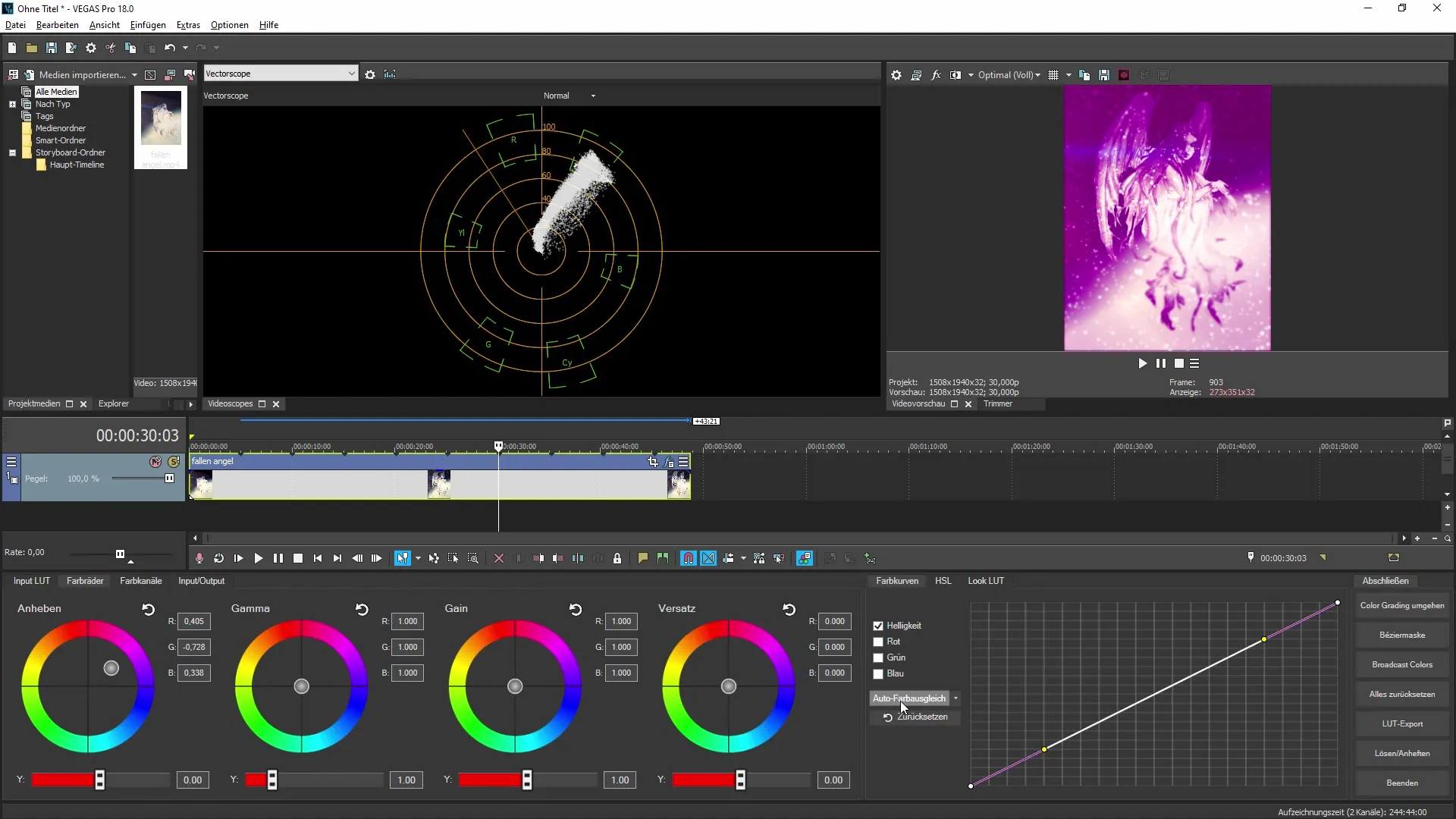Switch to the Look LUT tab
This screenshot has height=819, width=1456.
(988, 581)
